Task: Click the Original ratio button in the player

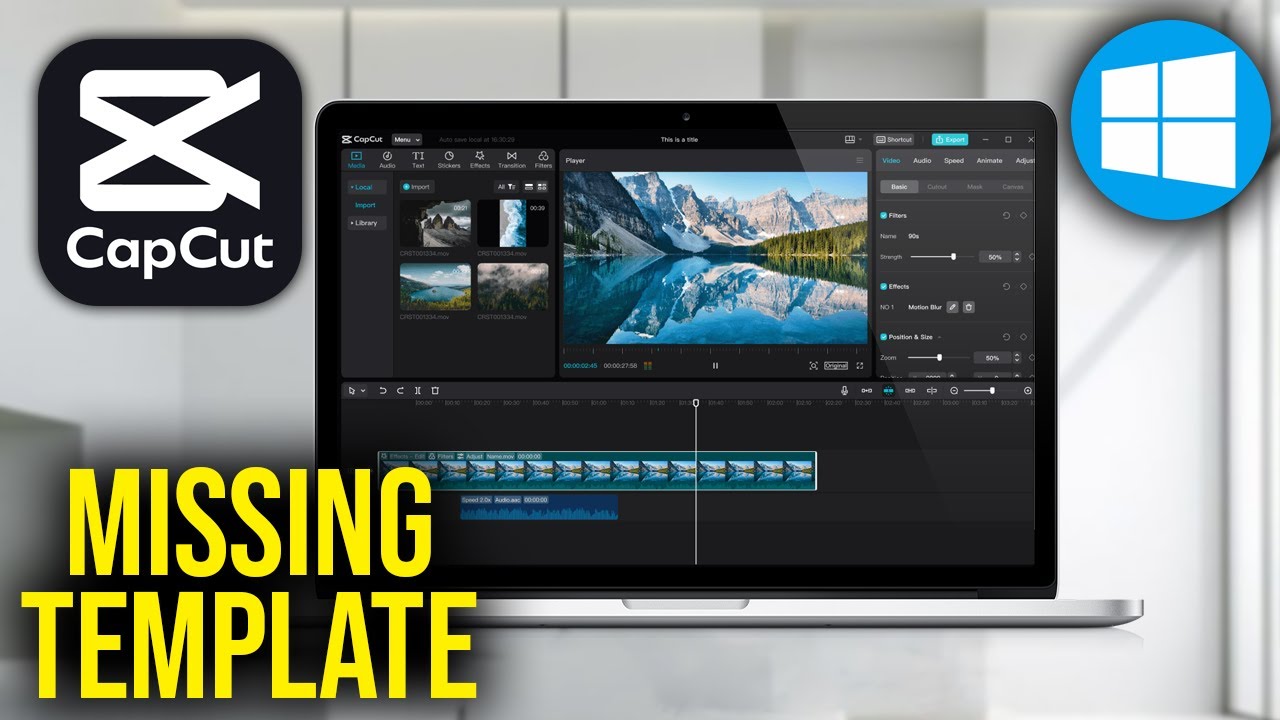Action: 836,366
